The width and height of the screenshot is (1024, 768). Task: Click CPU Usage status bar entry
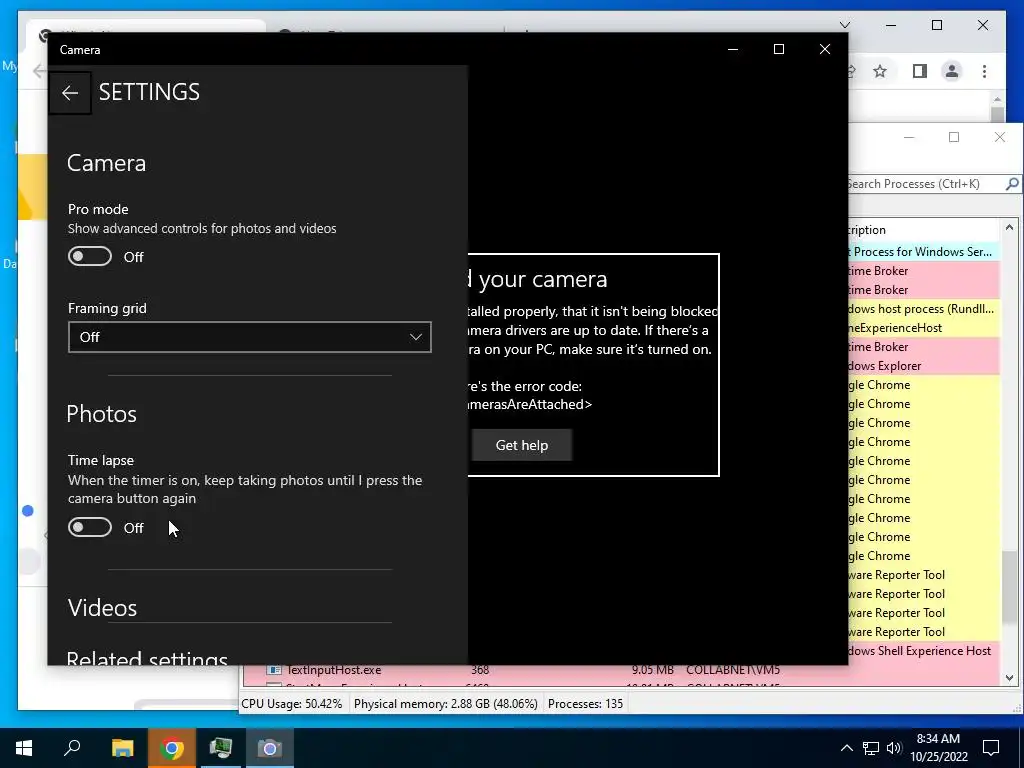point(292,704)
